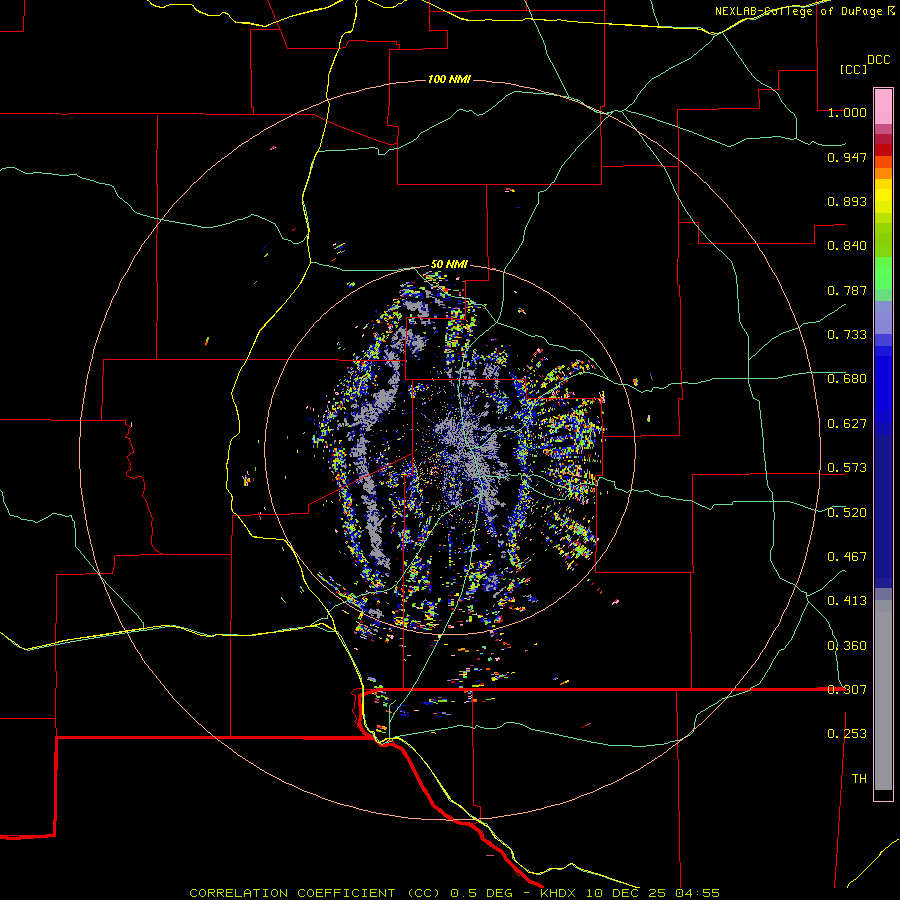Screen dimensions: 900x900
Task: Select the 0.947 color scale value
Action: 847,157
